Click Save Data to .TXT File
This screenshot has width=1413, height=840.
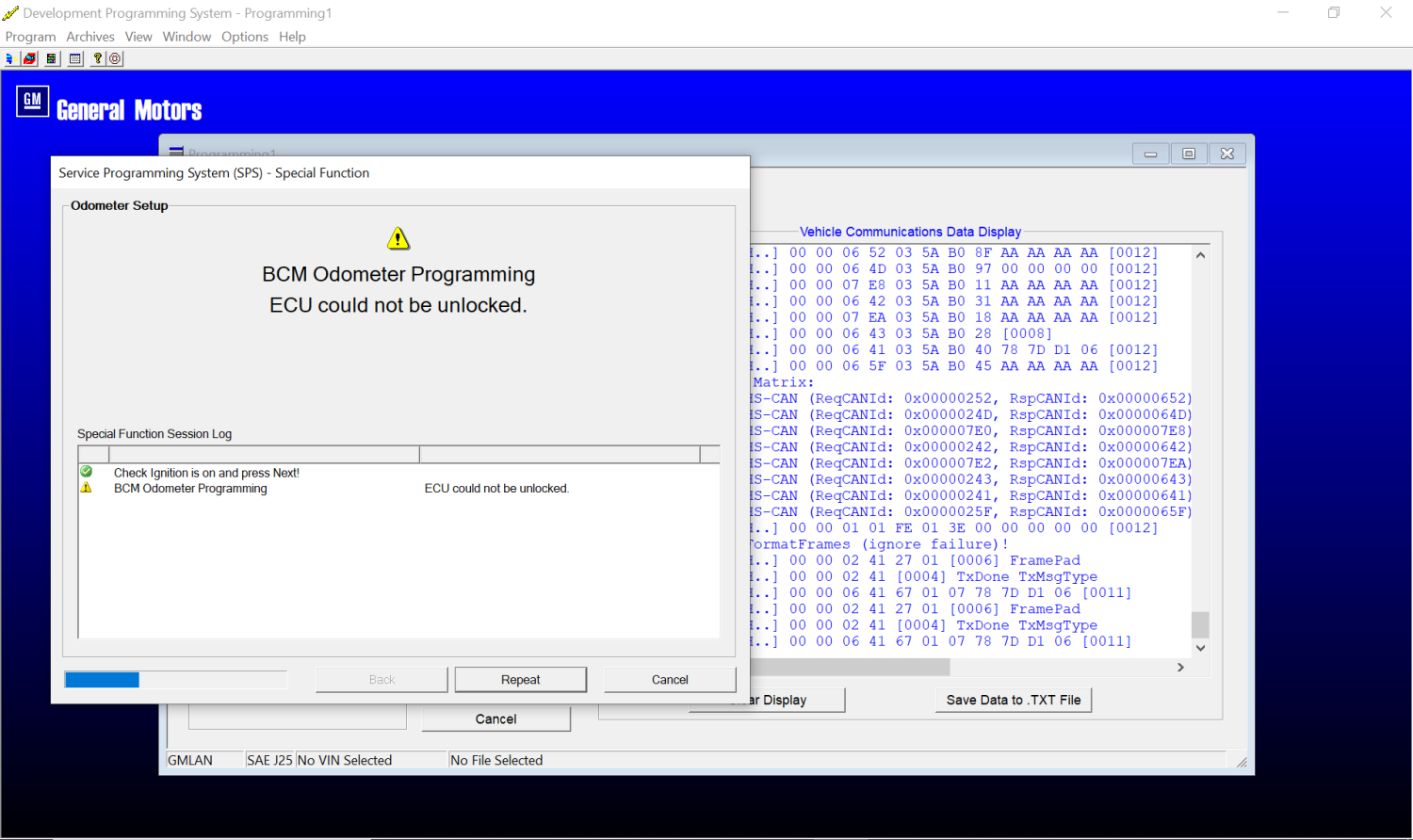point(1014,700)
